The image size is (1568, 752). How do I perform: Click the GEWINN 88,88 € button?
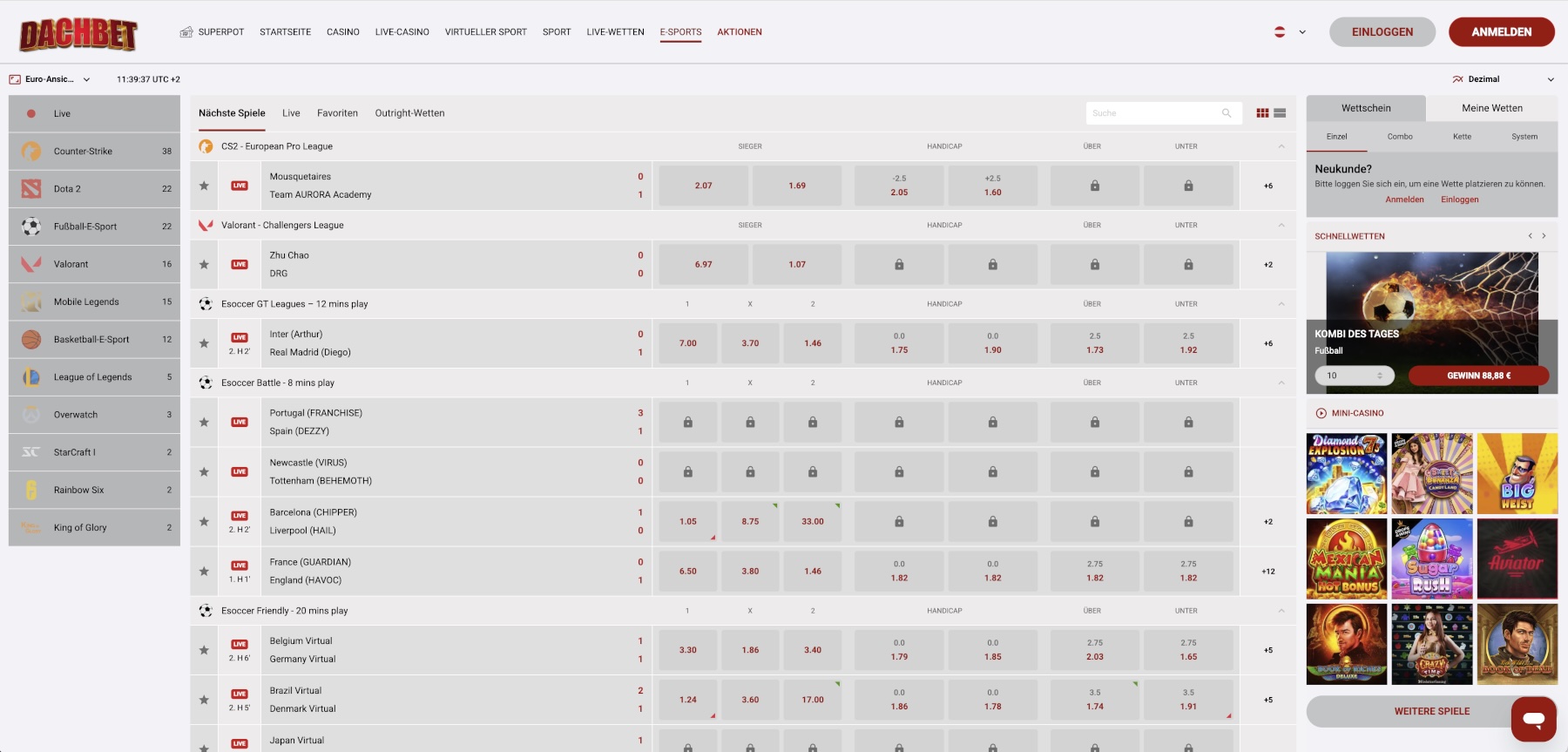(x=1479, y=376)
